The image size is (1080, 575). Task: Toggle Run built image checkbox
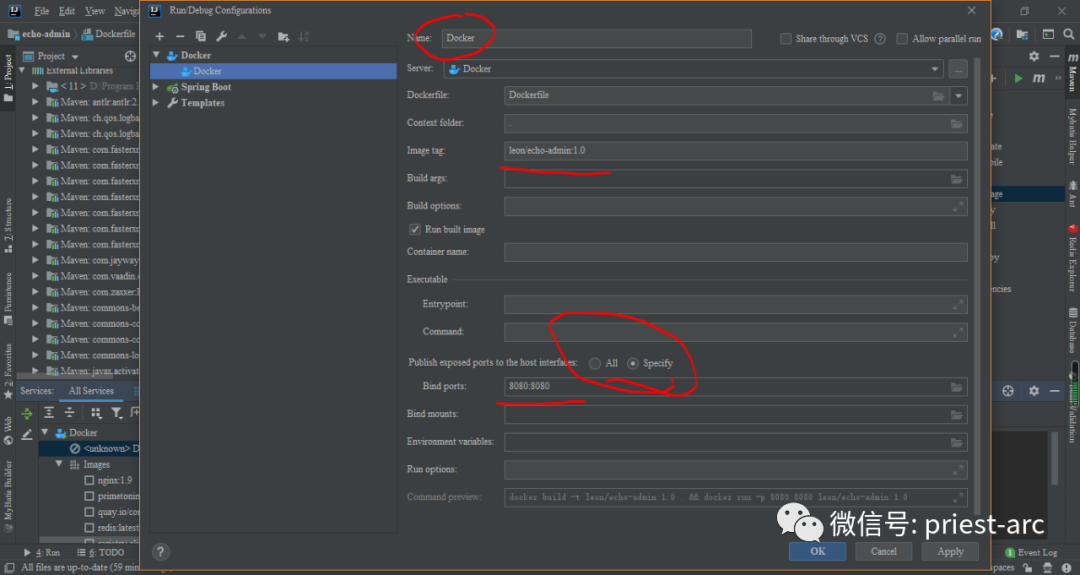[x=415, y=229]
